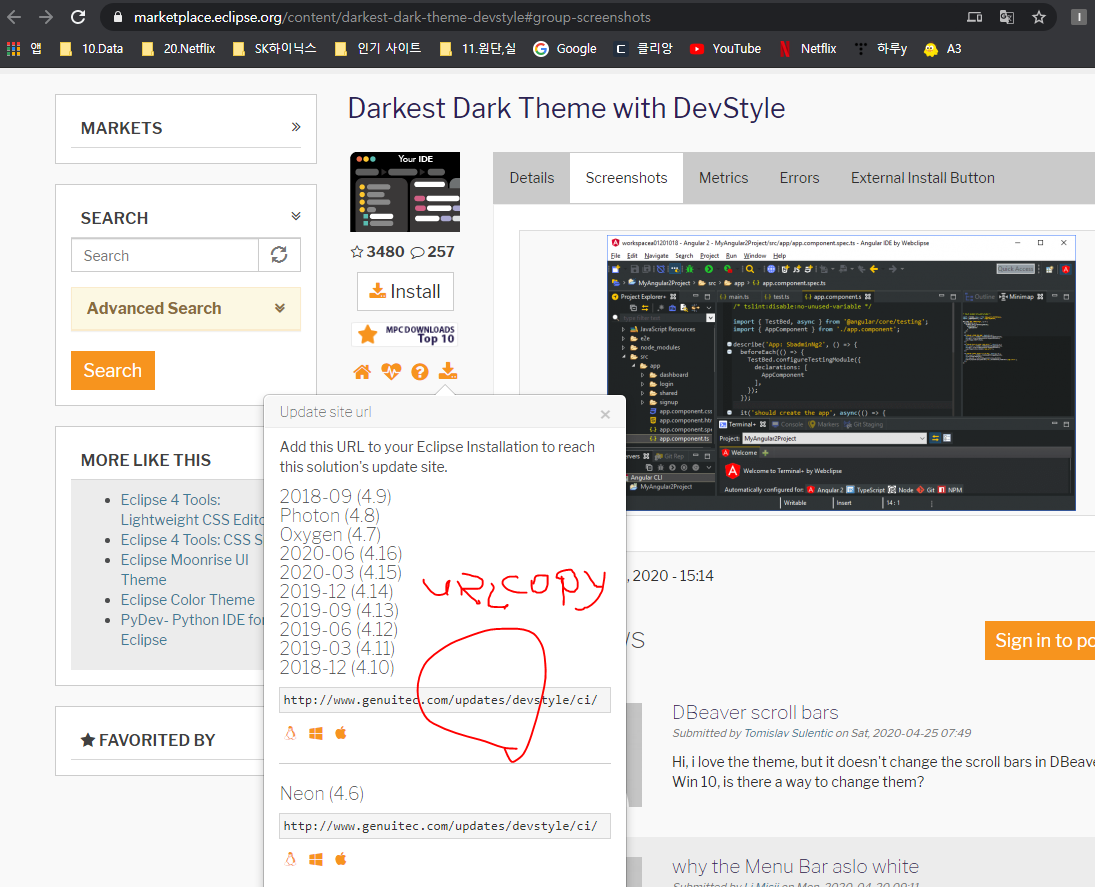Close the Update site url popup

(x=605, y=414)
